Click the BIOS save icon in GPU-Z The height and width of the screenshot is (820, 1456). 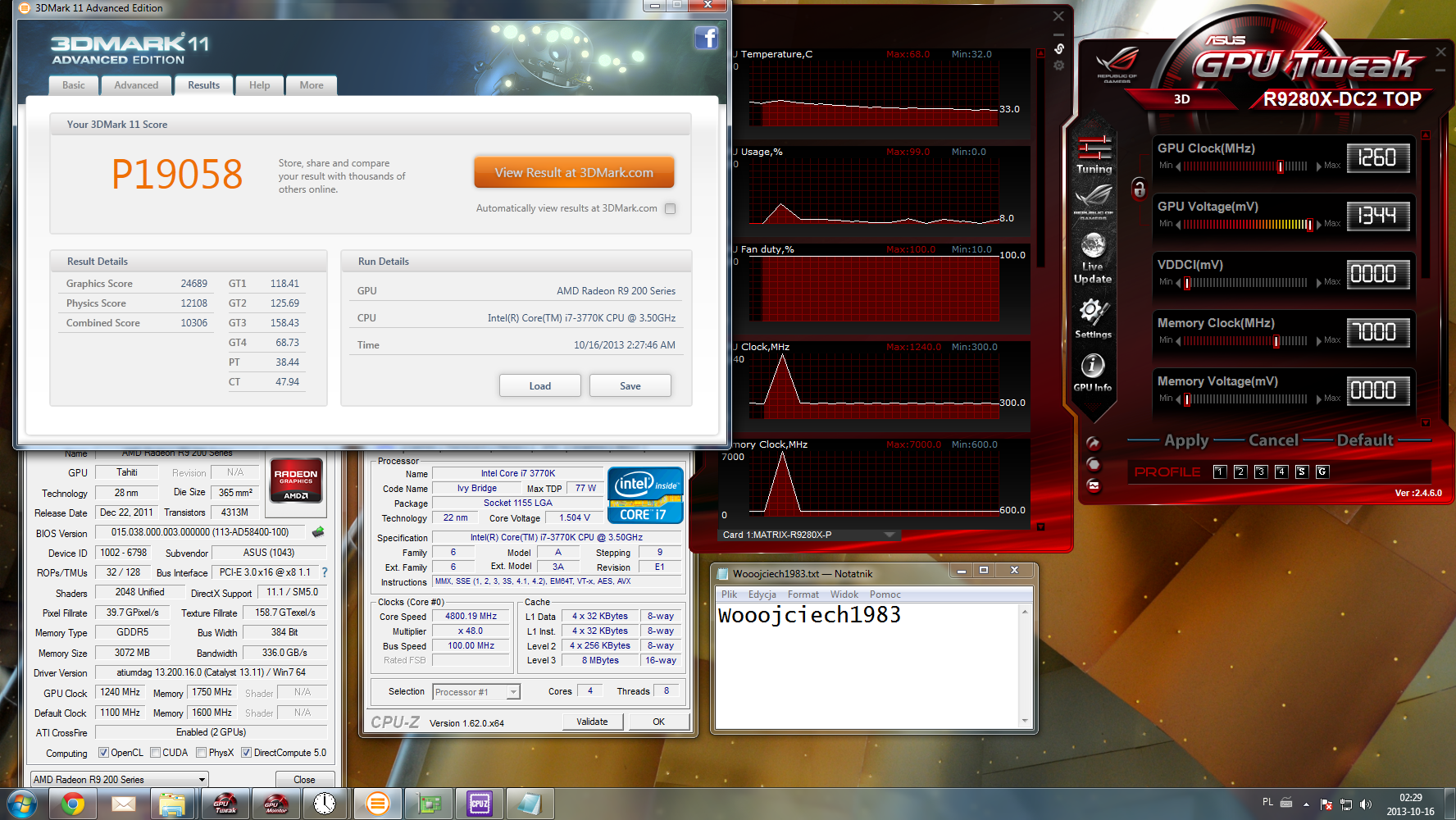point(318,532)
